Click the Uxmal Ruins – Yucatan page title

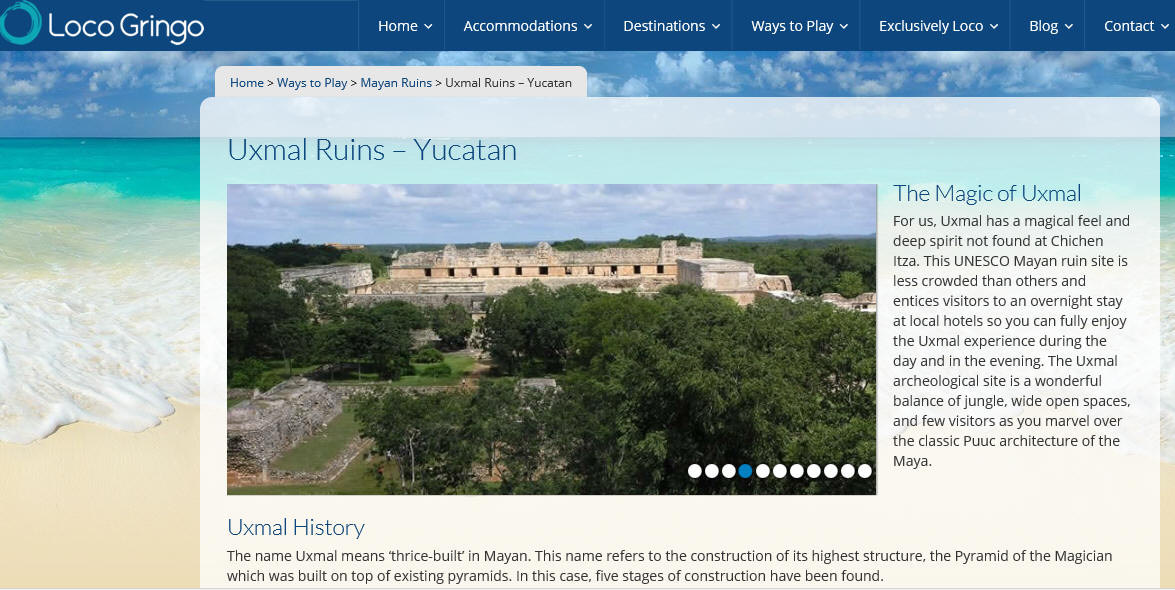coord(372,150)
